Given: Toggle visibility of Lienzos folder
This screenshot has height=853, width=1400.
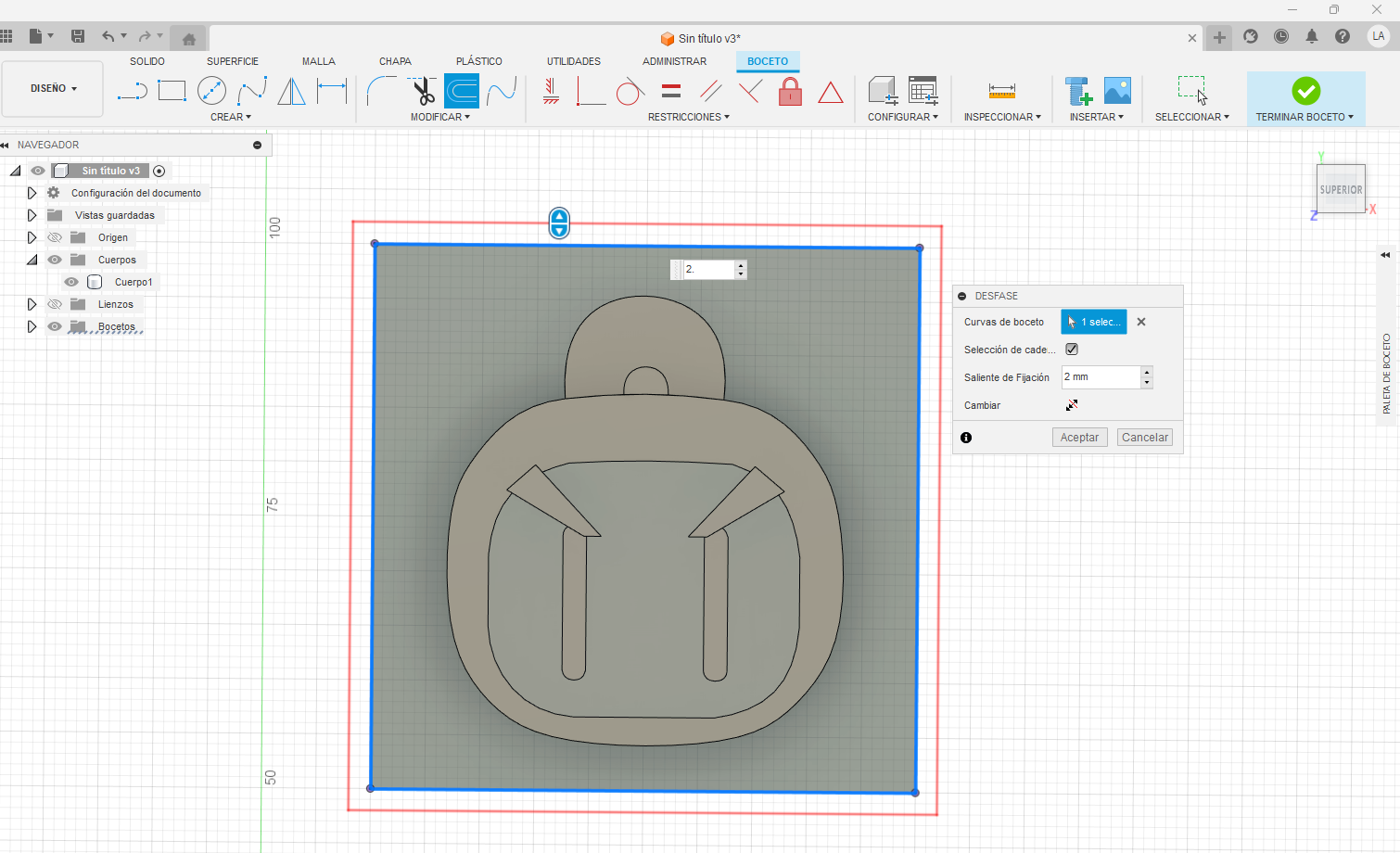Looking at the screenshot, I should (x=55, y=304).
